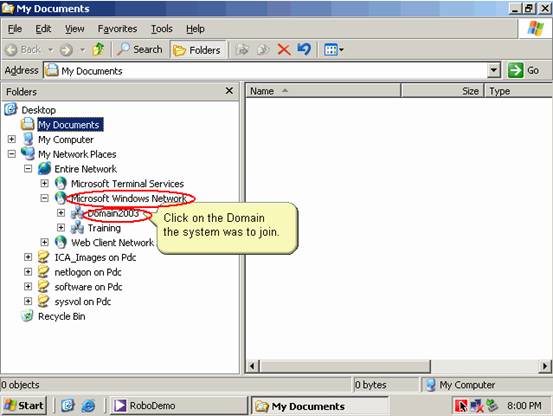This screenshot has width=553, height=416.
Task: Open the Help menu
Action: click(195, 29)
